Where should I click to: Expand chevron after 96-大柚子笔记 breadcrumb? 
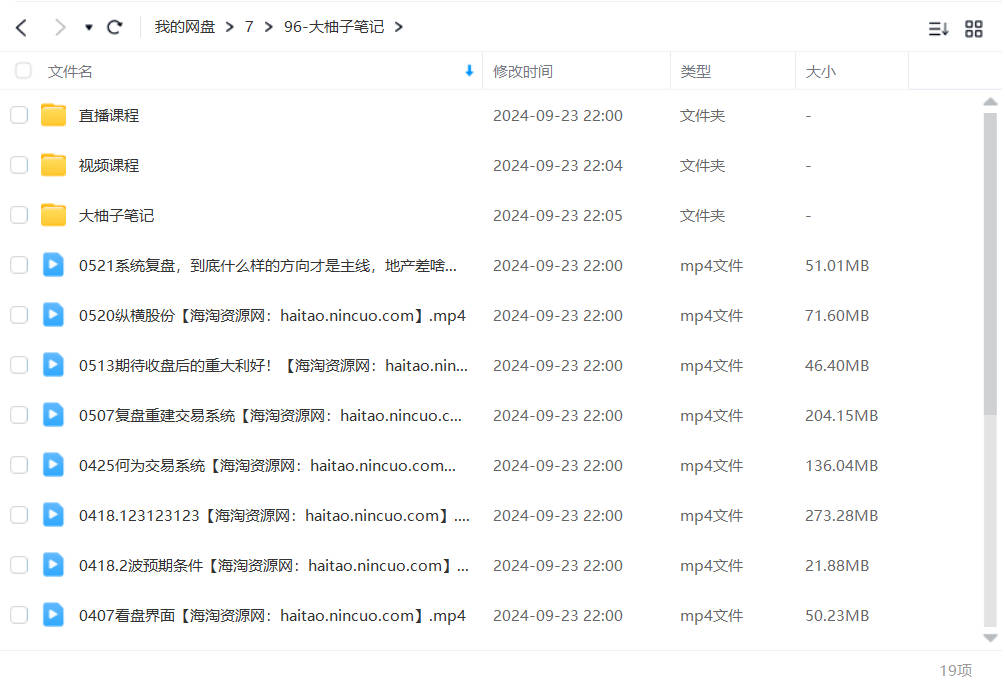(x=399, y=27)
